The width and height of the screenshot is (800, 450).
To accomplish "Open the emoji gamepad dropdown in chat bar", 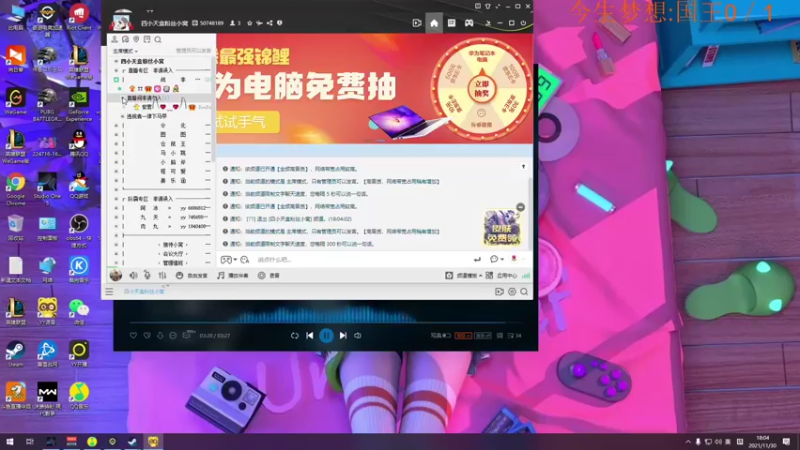I will tap(229, 260).
